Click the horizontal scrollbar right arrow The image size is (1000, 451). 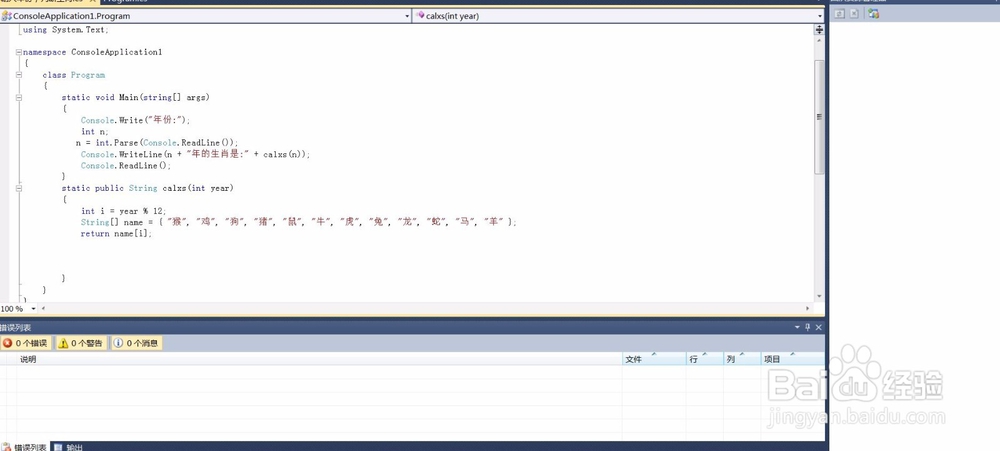(807, 309)
